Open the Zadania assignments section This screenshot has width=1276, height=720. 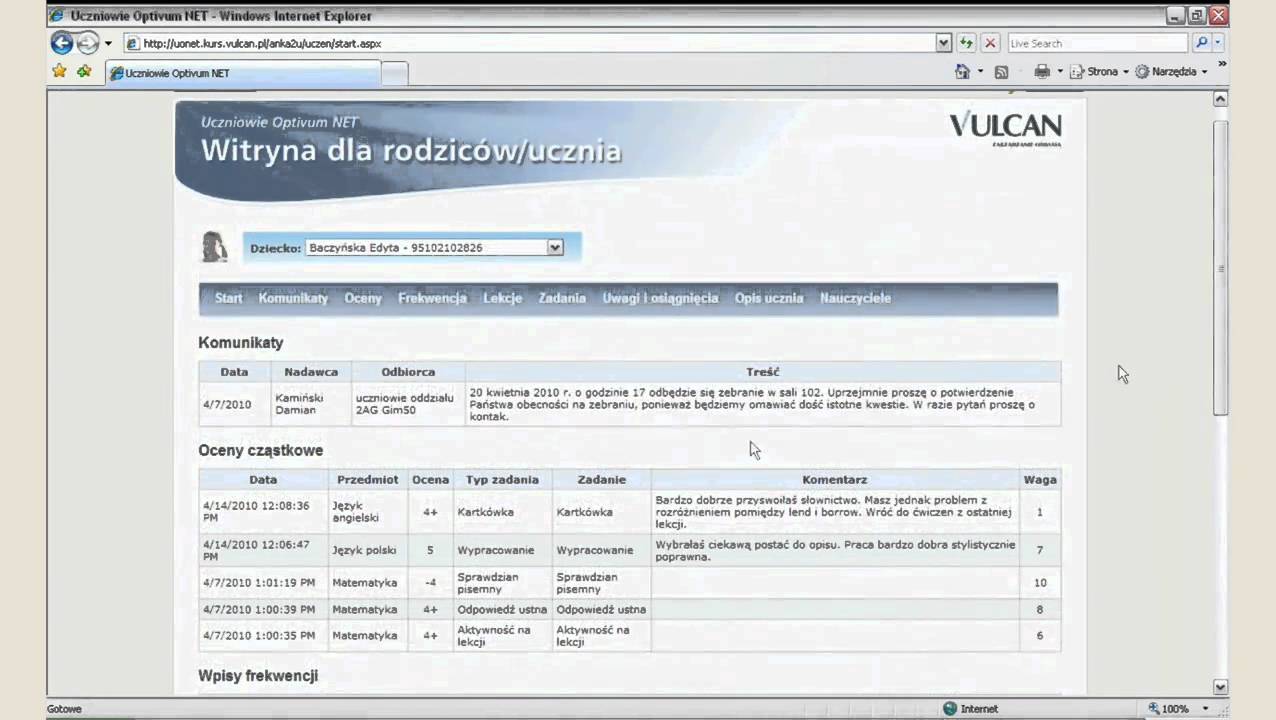562,298
